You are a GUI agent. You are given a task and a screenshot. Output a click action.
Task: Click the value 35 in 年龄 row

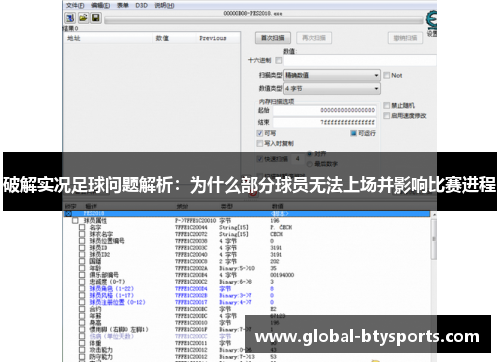[x=273, y=268]
